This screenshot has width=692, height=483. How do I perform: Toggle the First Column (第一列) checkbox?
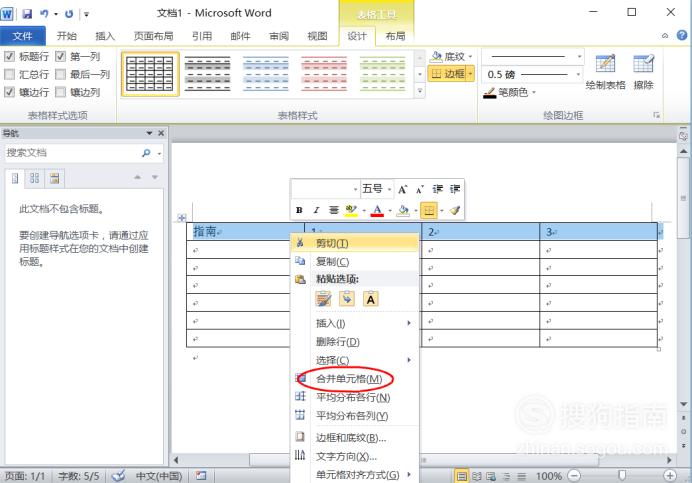click(60, 57)
